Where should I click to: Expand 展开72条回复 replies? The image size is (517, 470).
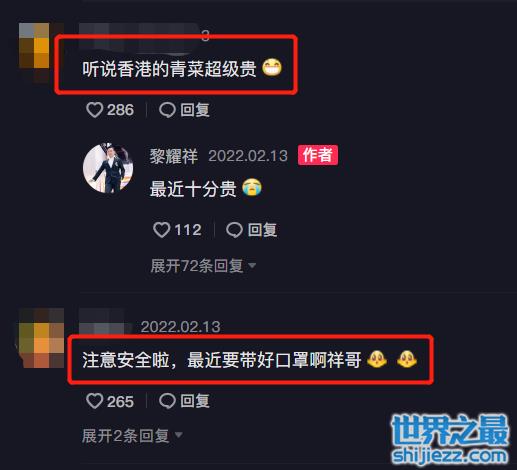tap(197, 266)
